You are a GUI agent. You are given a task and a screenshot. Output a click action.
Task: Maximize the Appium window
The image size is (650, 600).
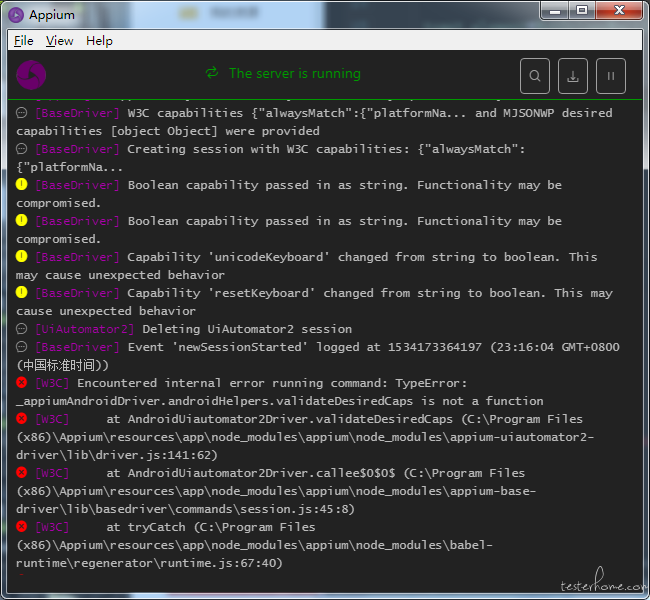point(582,11)
